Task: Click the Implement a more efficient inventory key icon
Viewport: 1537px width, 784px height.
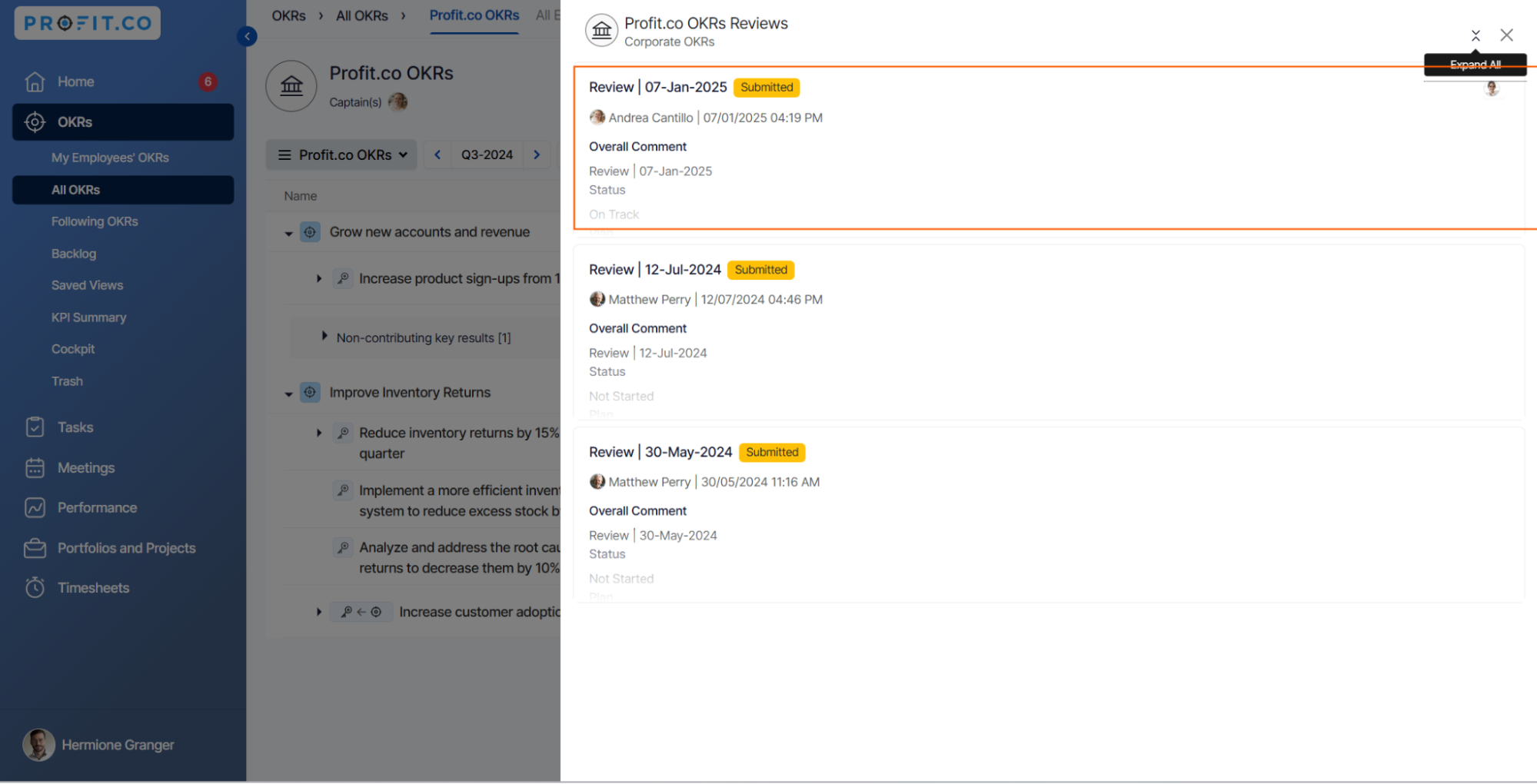Action: tap(343, 490)
